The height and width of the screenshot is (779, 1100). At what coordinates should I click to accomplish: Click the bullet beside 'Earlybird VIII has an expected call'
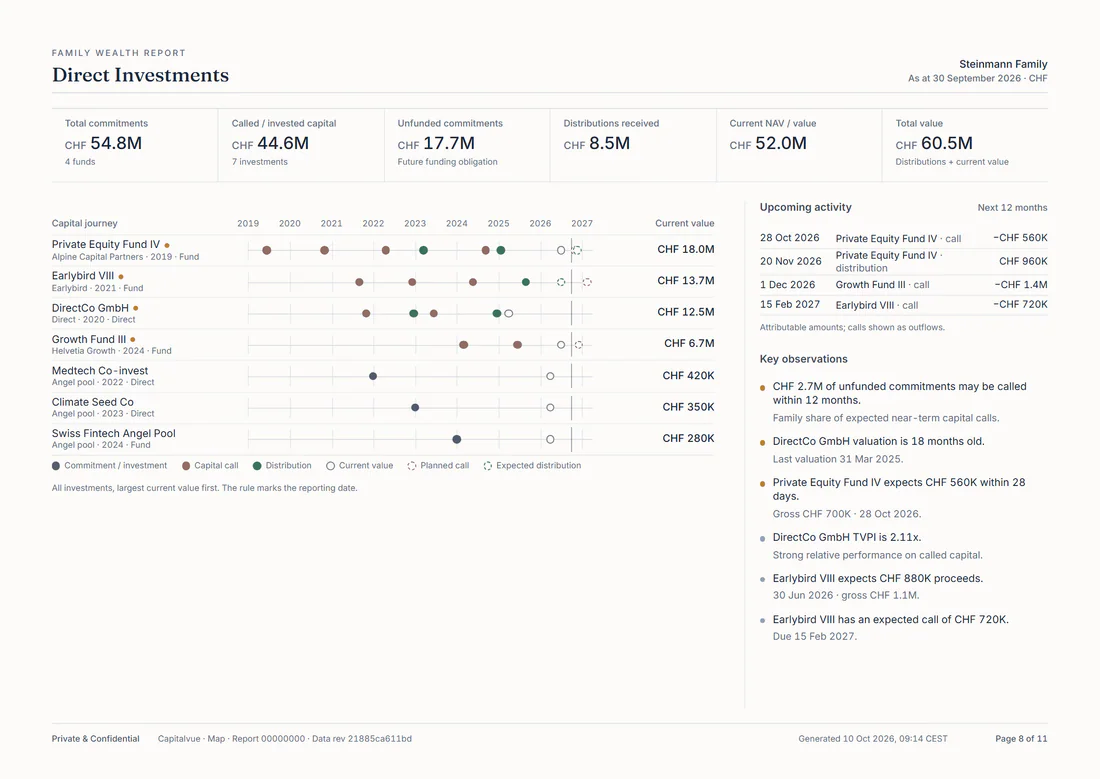point(763,621)
